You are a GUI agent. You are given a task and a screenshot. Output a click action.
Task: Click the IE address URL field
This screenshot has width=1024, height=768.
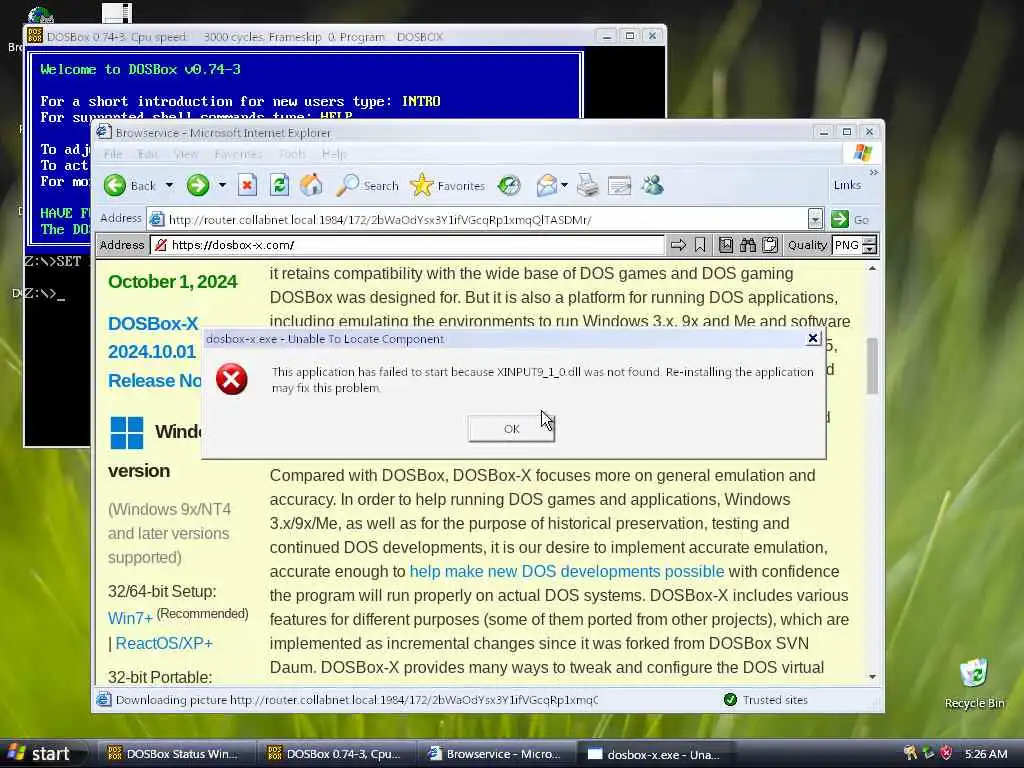(x=477, y=219)
